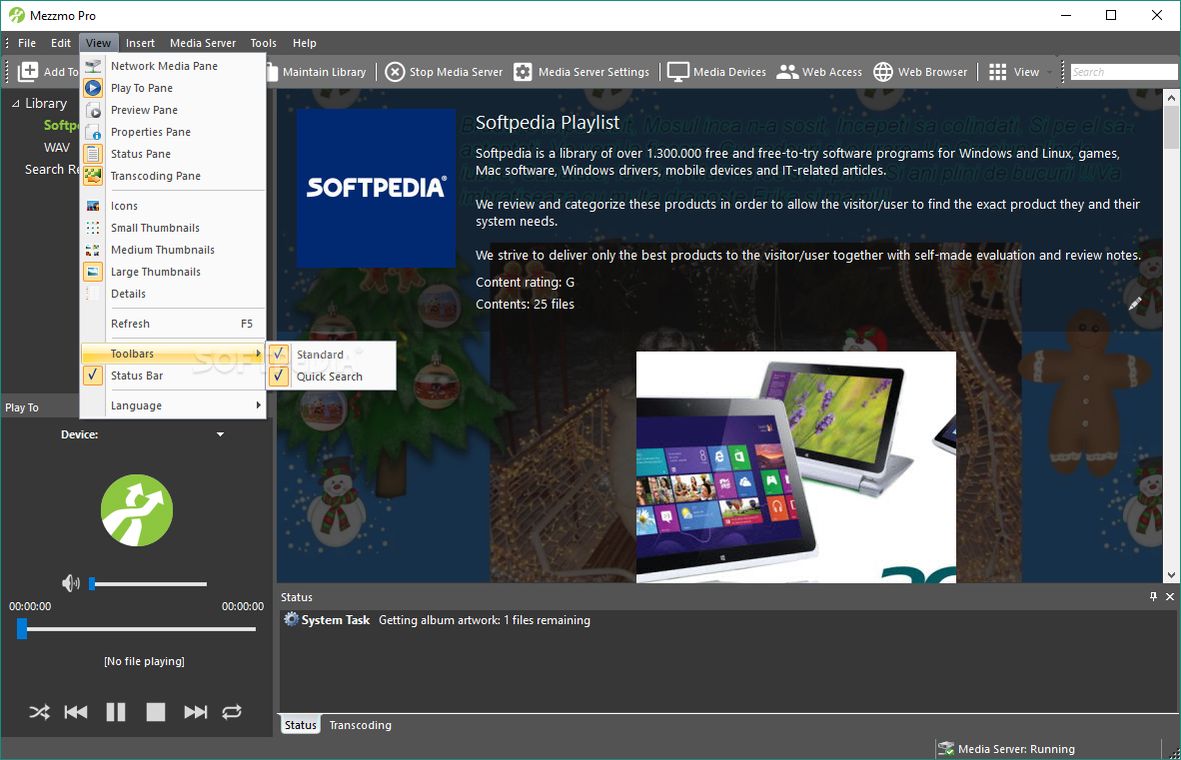
Task: Open the Device dropdown
Action: [220, 435]
